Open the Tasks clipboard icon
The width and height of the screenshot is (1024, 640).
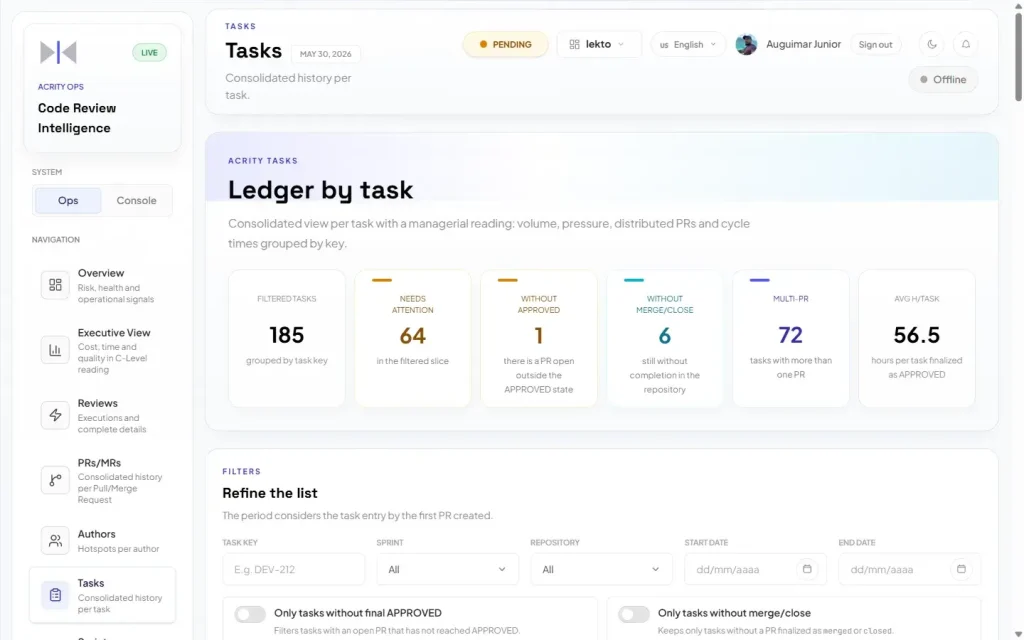pyautogui.click(x=55, y=595)
